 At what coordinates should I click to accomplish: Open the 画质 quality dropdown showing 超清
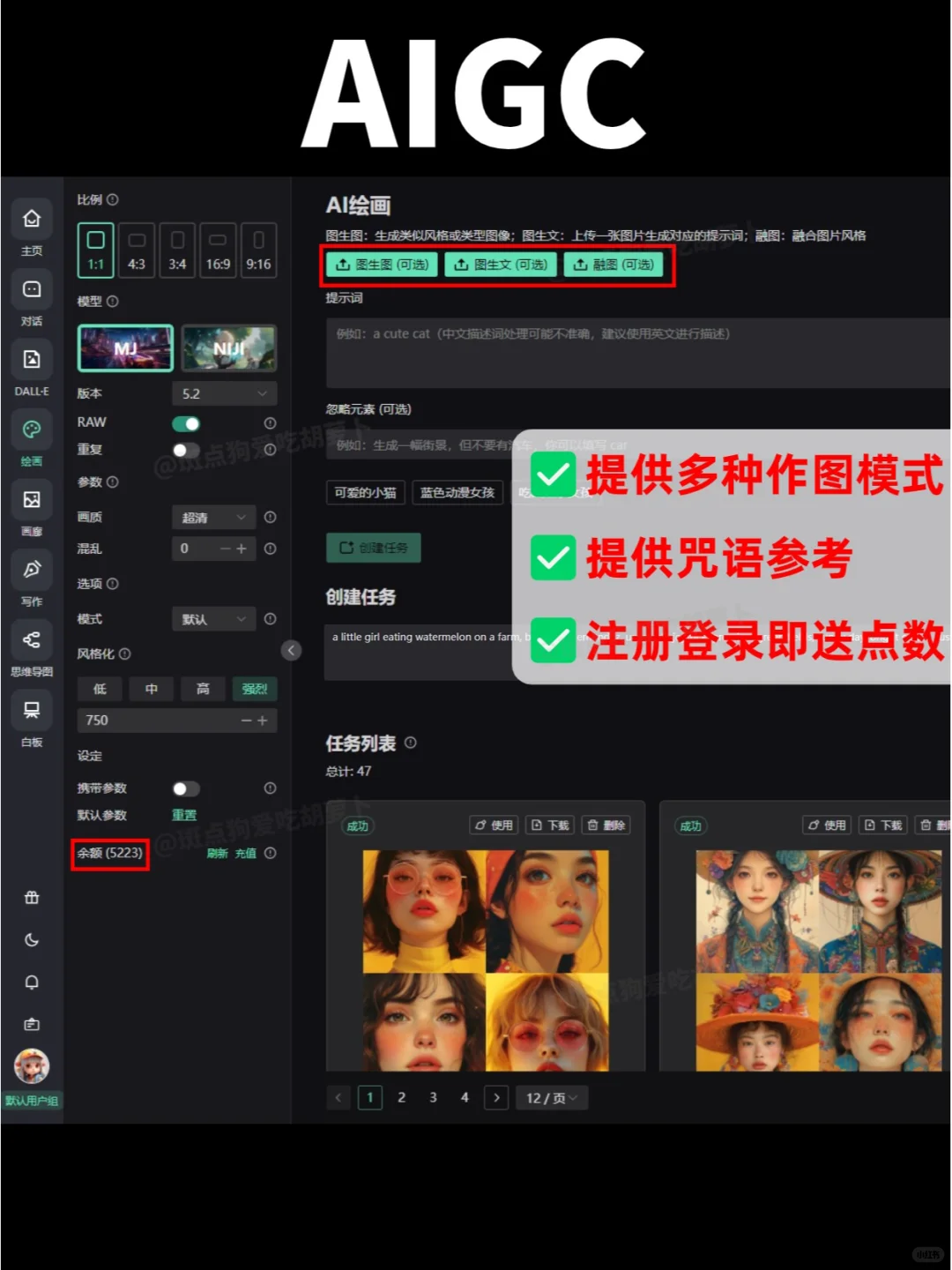[x=213, y=517]
